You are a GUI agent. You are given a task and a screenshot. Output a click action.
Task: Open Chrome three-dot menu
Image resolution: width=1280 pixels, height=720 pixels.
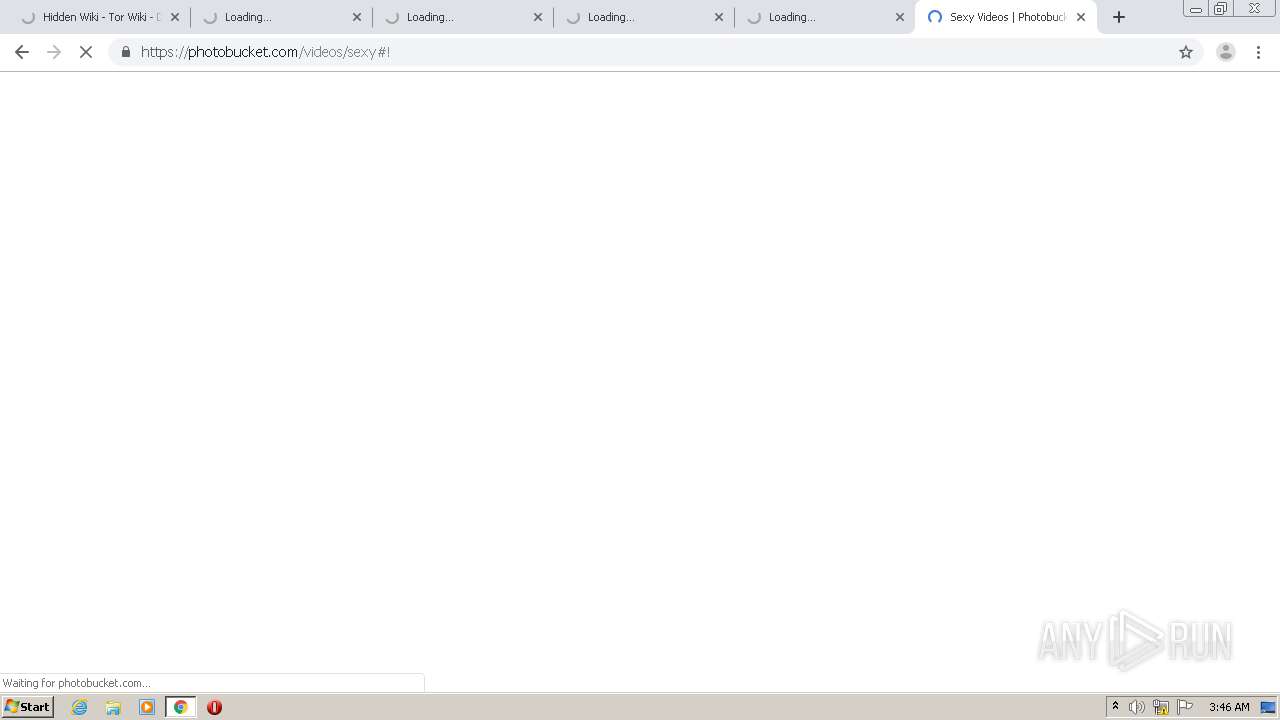click(1259, 52)
